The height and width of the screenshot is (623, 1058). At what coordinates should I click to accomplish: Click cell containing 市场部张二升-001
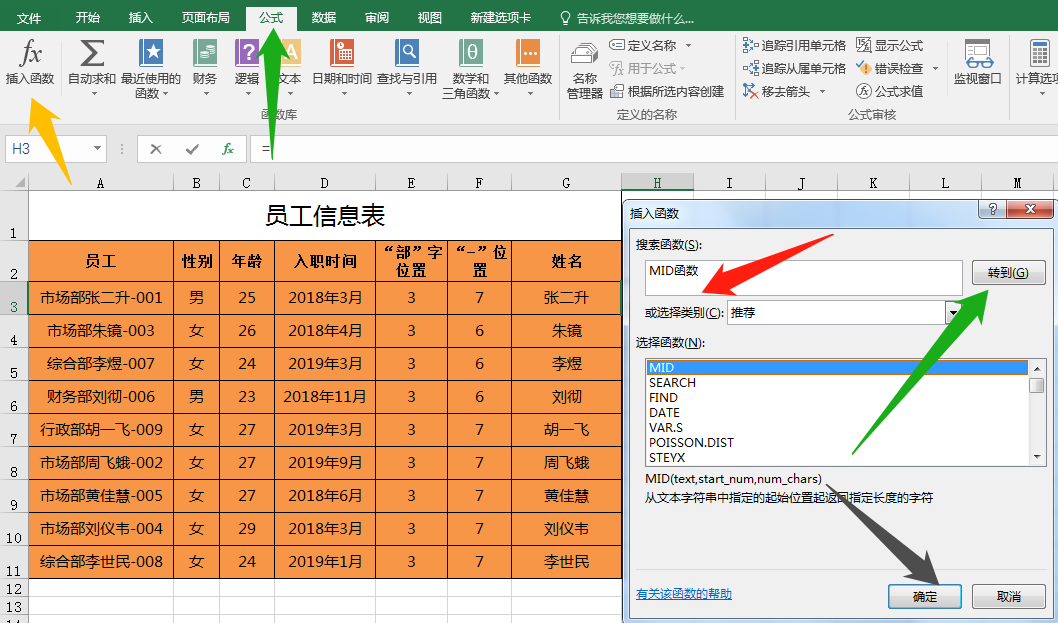click(101, 298)
